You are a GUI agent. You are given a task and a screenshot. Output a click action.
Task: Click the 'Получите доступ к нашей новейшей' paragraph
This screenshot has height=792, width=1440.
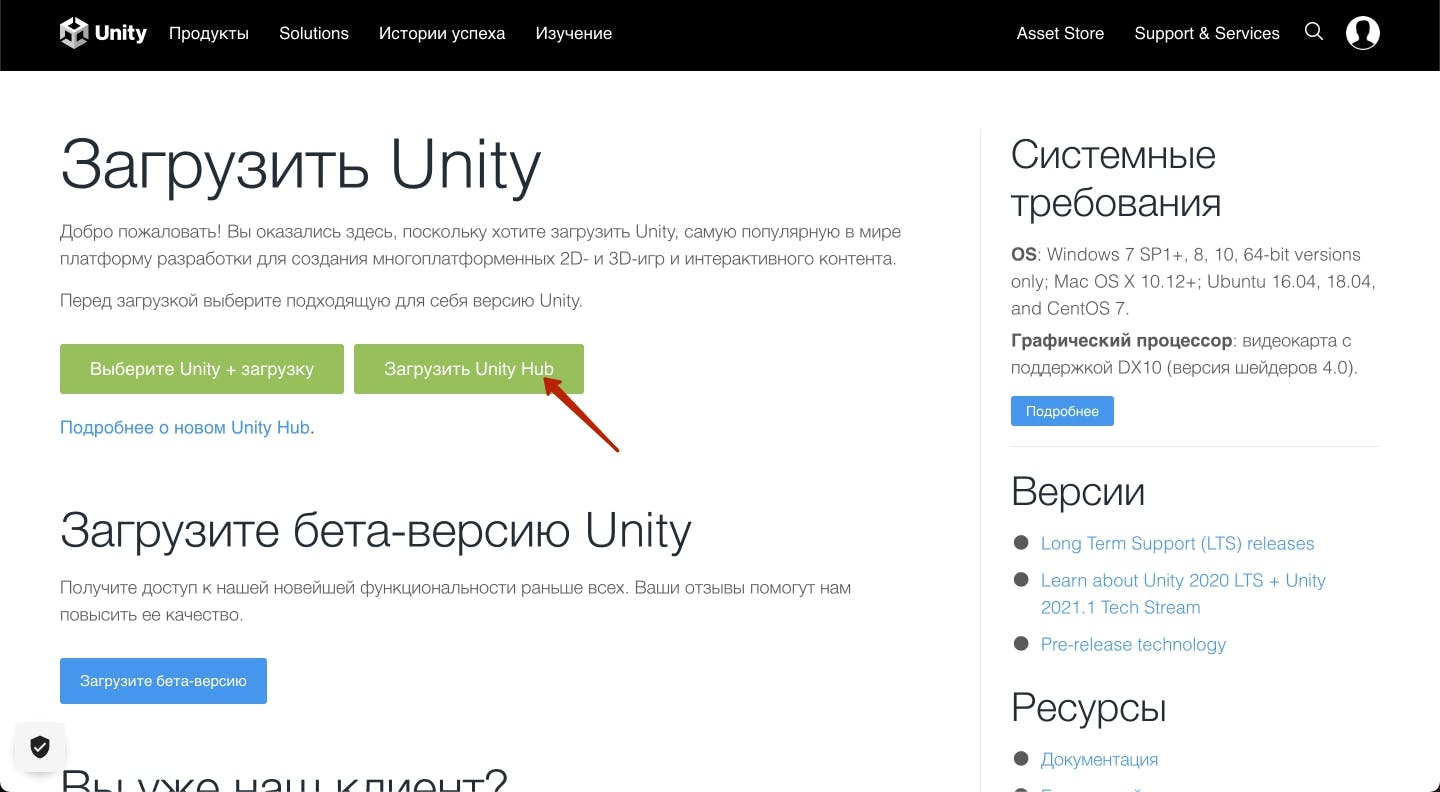point(455,600)
